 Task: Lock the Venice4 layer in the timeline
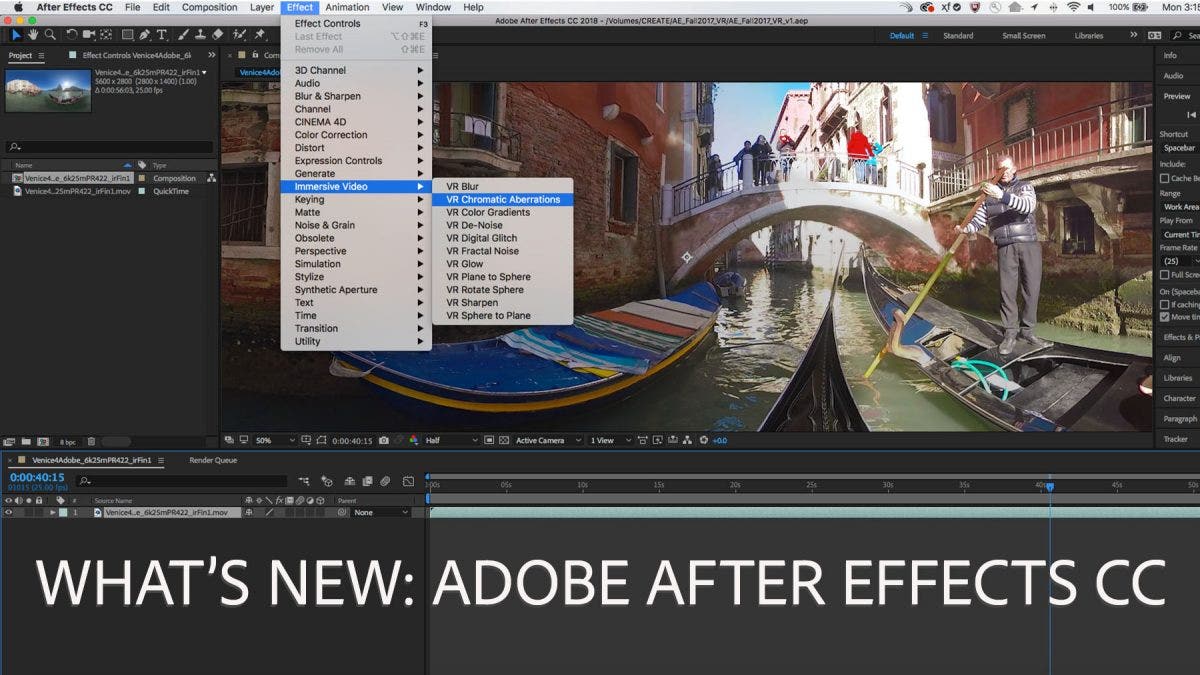point(39,511)
